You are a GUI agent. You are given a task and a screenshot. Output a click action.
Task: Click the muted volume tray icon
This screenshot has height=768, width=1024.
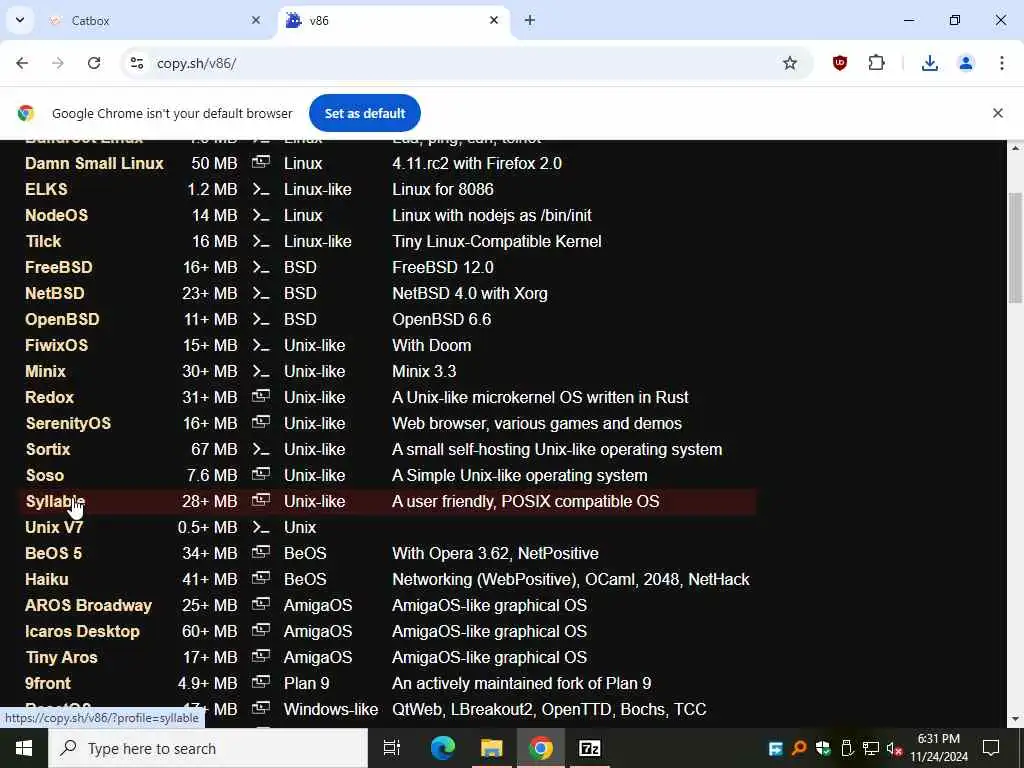894,748
